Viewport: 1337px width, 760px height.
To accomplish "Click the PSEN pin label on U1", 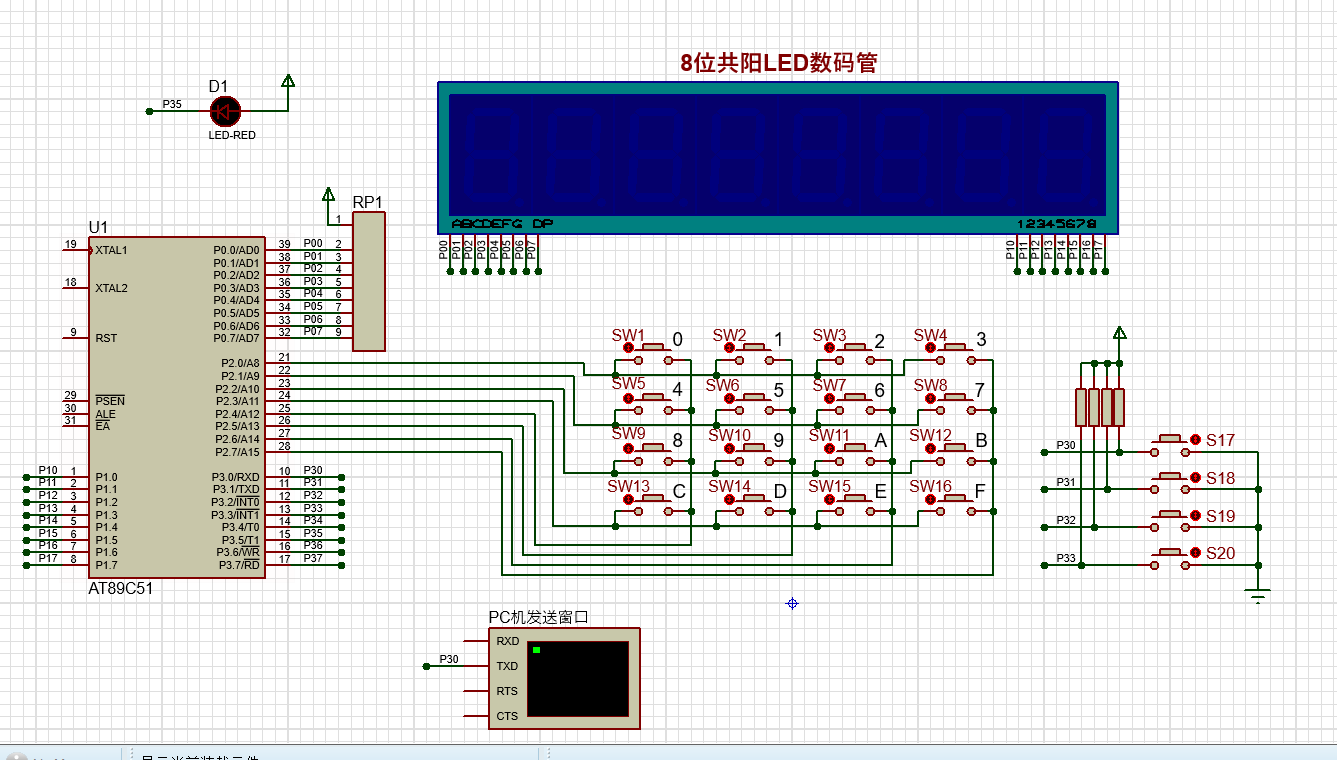I will point(108,401).
